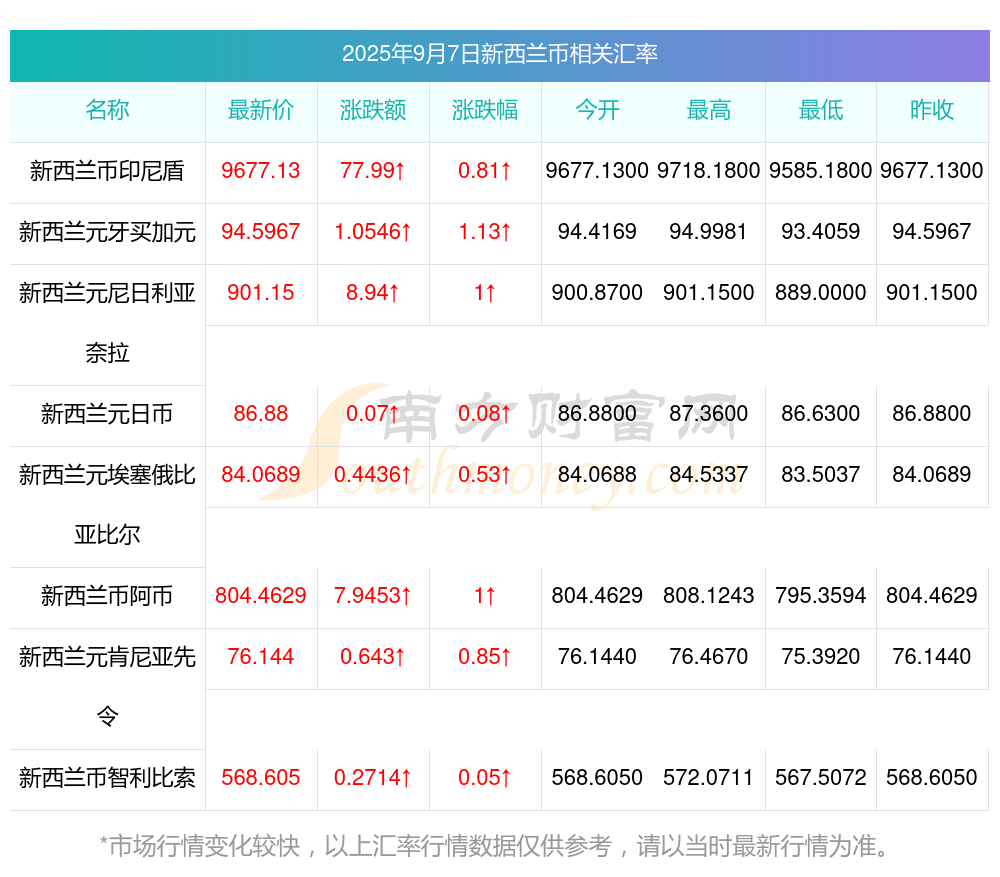This screenshot has height=877, width=1000.
Task: Click the open value 84.0688
Action: (597, 475)
